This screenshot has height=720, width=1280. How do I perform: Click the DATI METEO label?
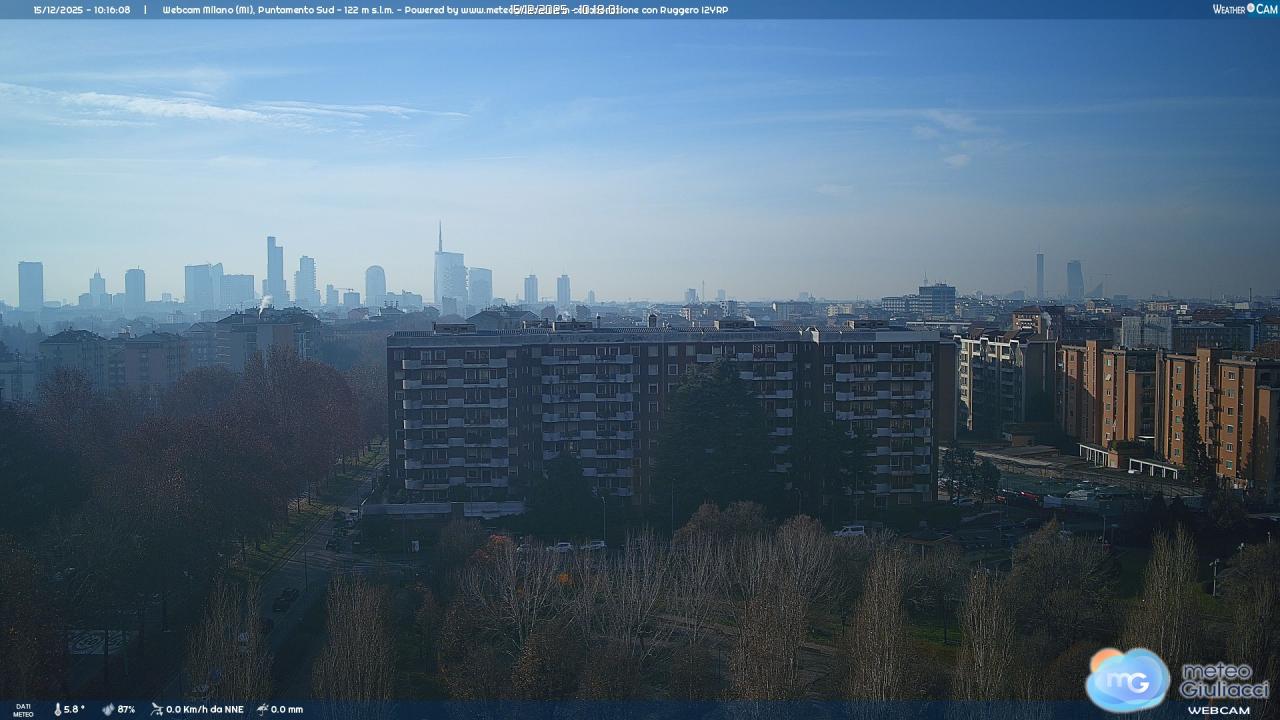tap(22, 710)
